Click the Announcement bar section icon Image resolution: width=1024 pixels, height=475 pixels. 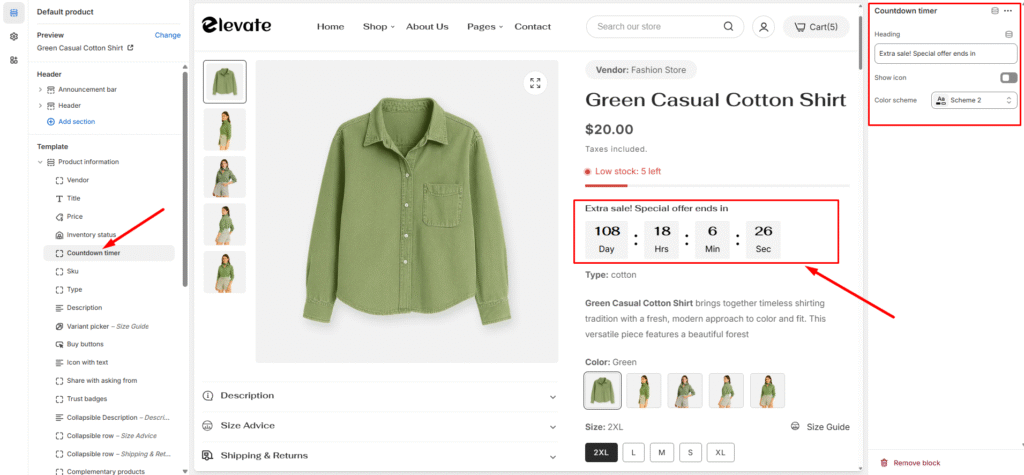[x=51, y=89]
